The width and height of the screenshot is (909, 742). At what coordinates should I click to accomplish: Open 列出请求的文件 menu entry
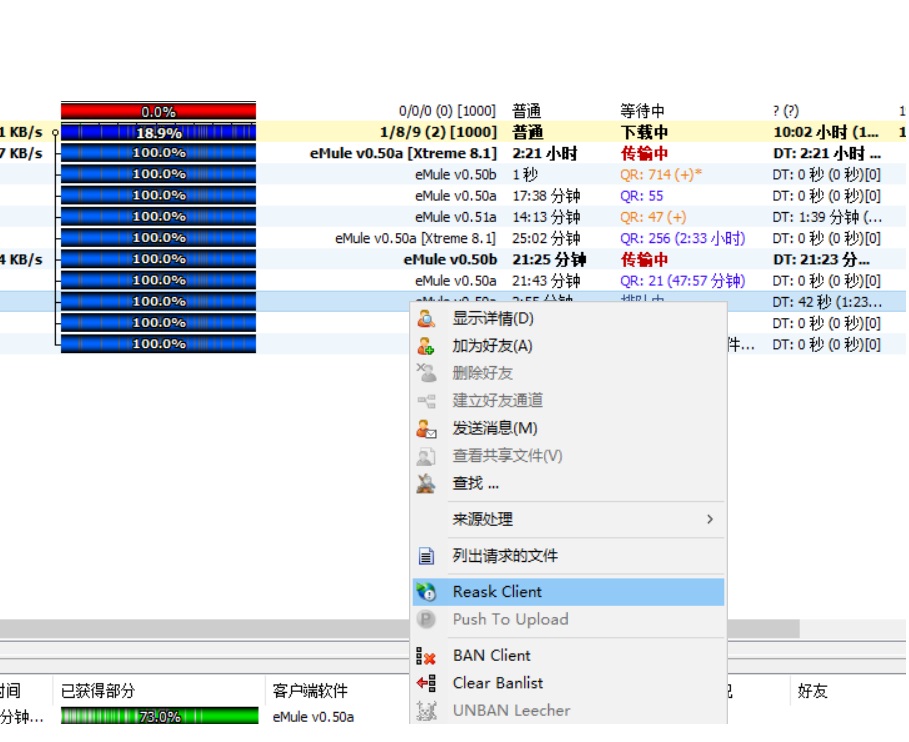(x=568, y=556)
